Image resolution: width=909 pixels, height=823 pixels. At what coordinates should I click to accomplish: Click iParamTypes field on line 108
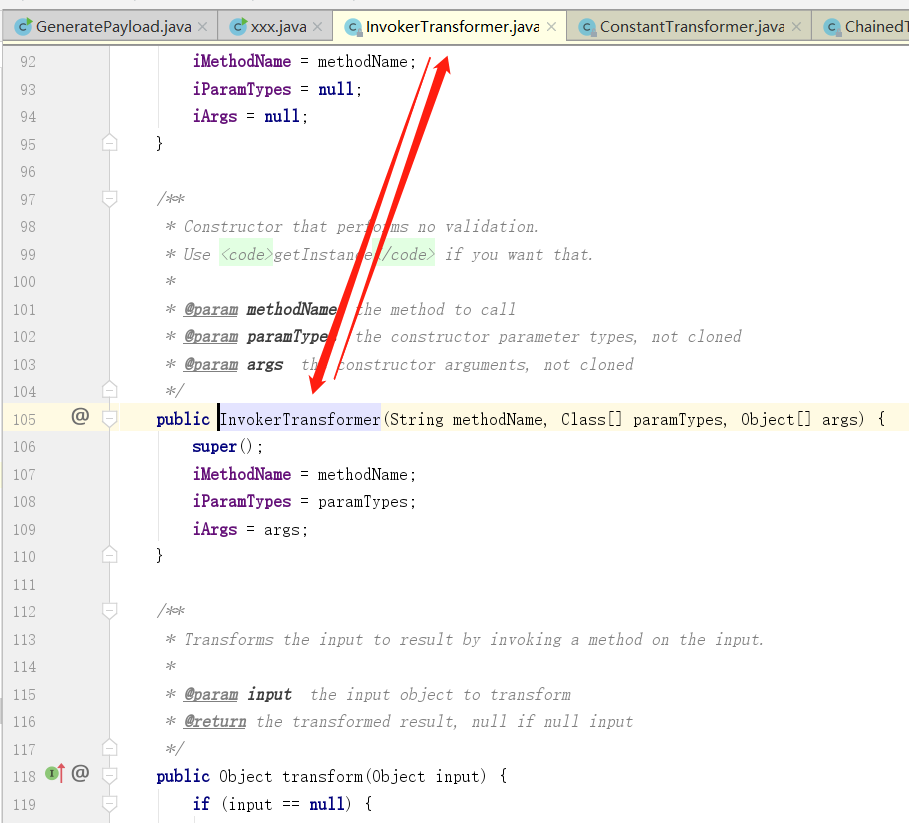[x=242, y=501]
